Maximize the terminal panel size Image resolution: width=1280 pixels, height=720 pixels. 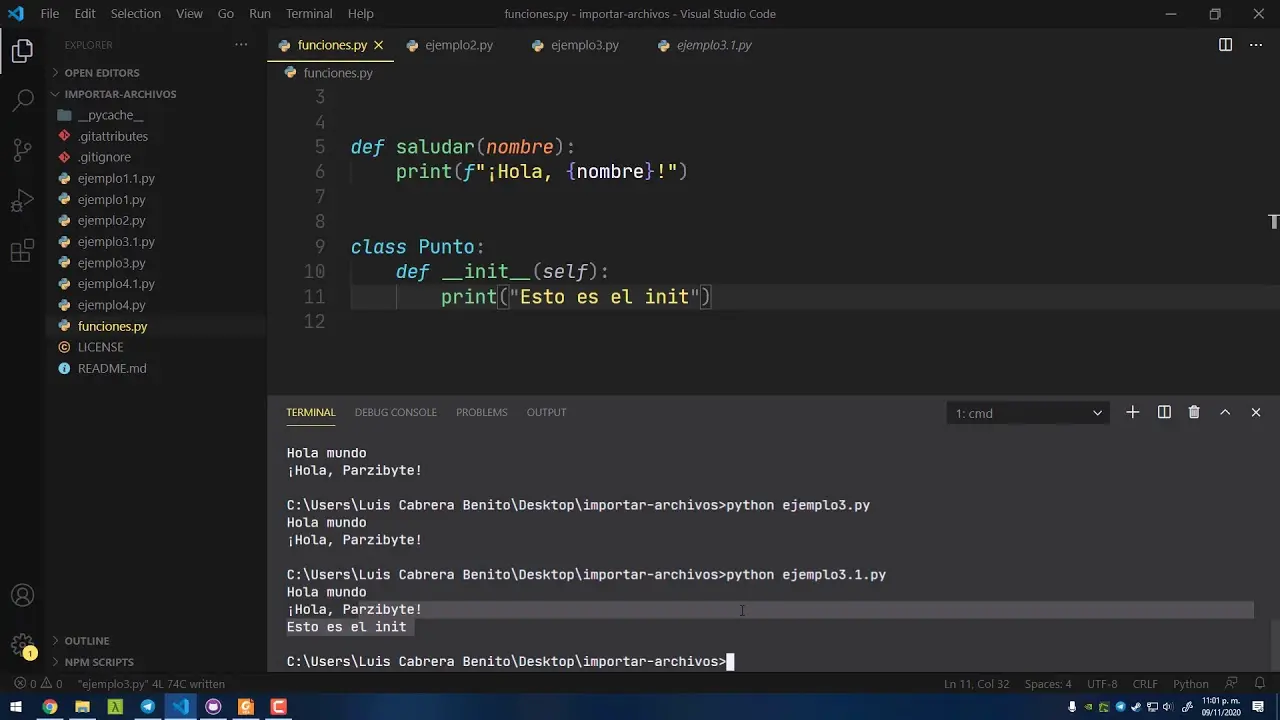click(1225, 412)
